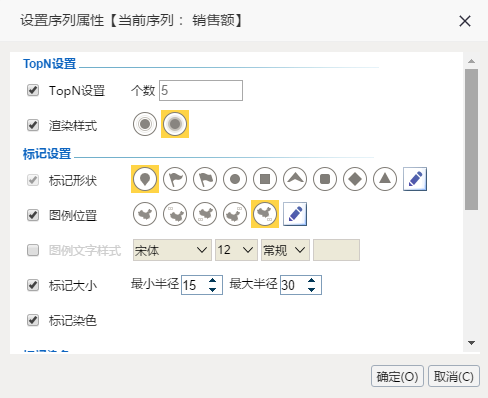The height and width of the screenshot is (398, 488).
Task: Click the 取消(C) button
Action: tap(454, 376)
